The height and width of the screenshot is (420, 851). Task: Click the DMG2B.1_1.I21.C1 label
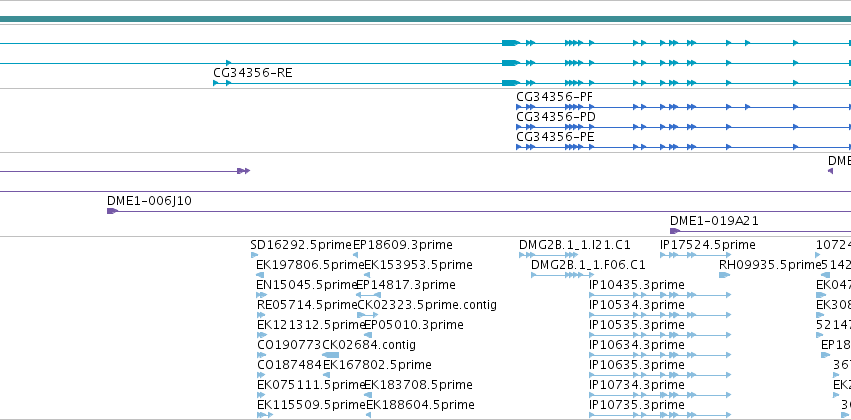click(575, 245)
